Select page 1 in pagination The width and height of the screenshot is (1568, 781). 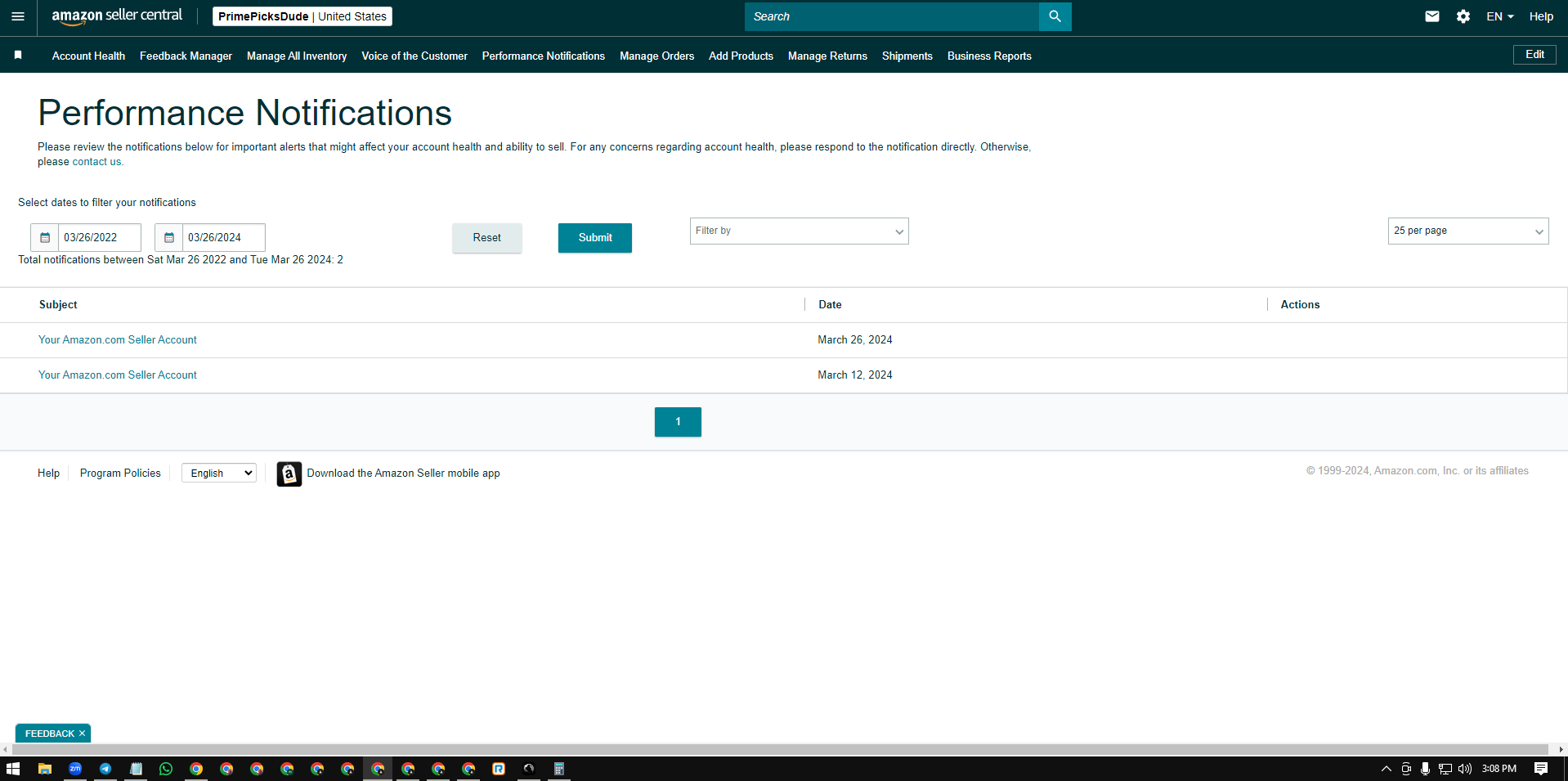(x=678, y=422)
